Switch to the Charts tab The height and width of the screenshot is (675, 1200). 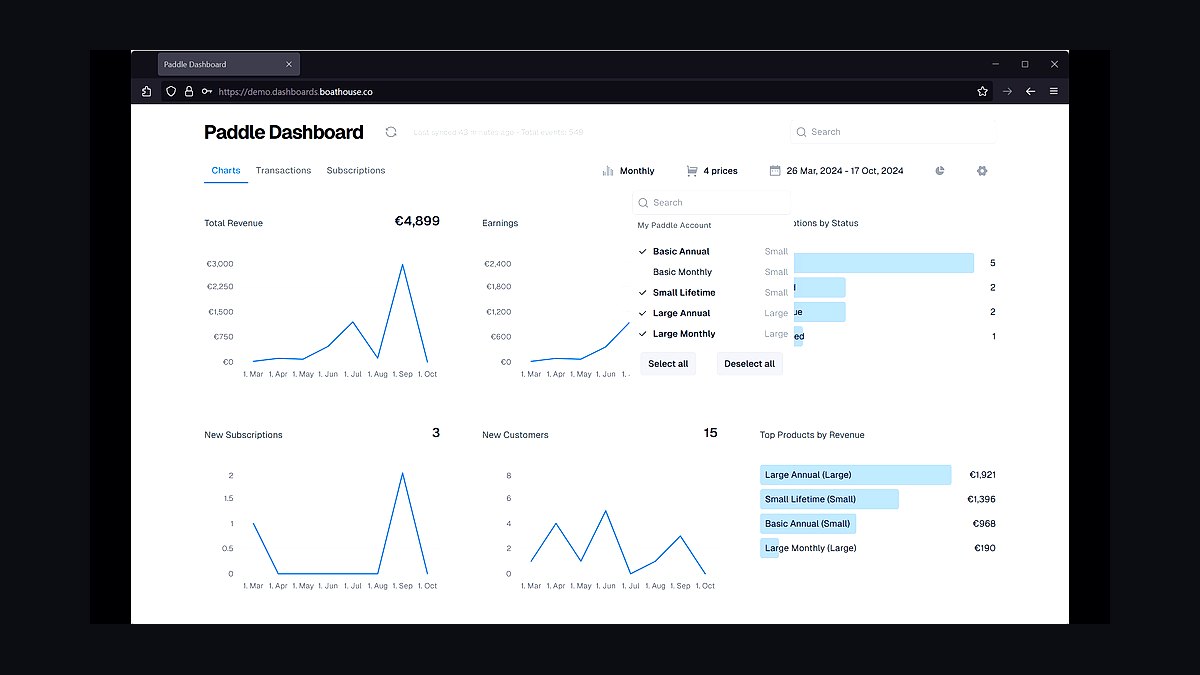(x=226, y=171)
